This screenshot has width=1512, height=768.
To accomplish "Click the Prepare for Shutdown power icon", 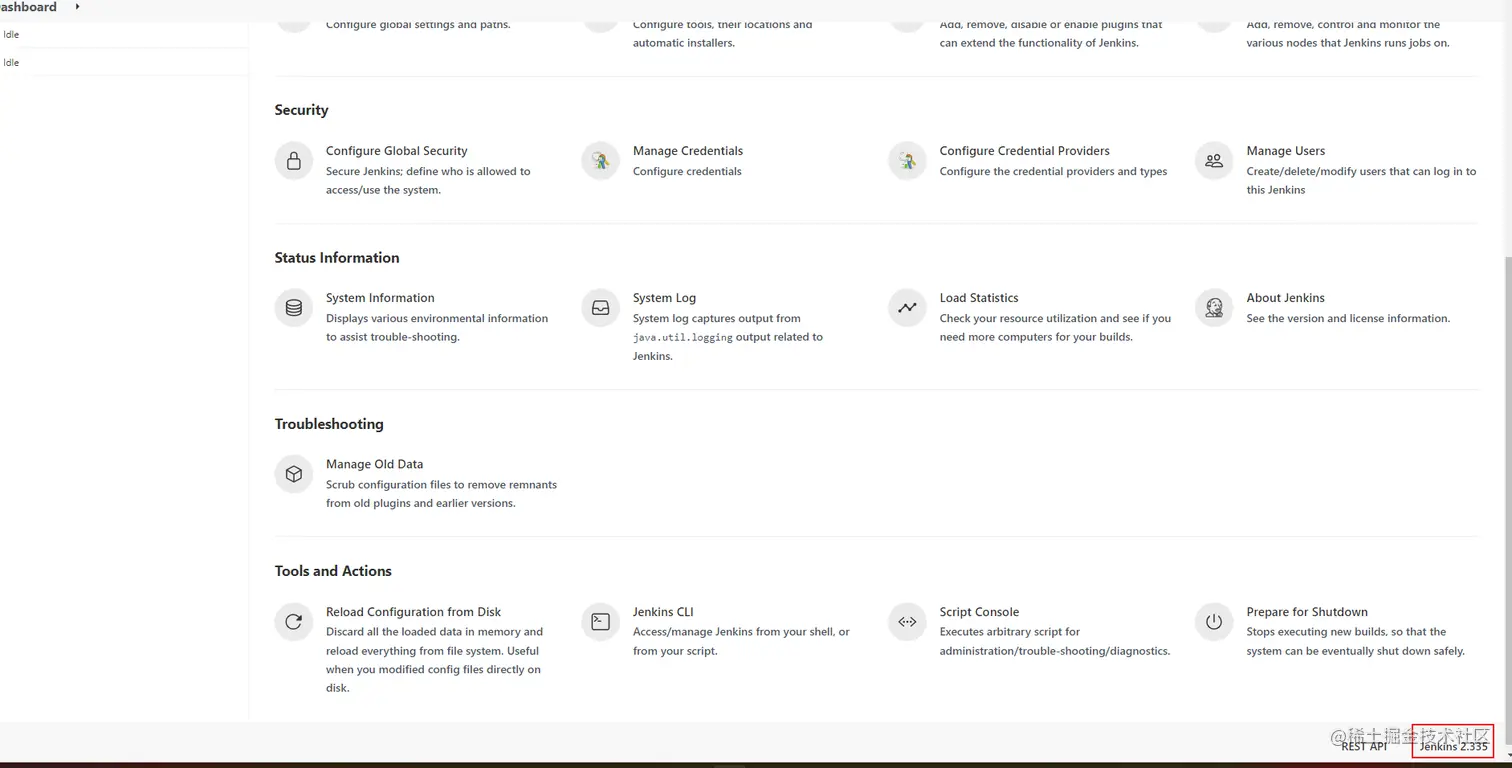I will [1214, 622].
